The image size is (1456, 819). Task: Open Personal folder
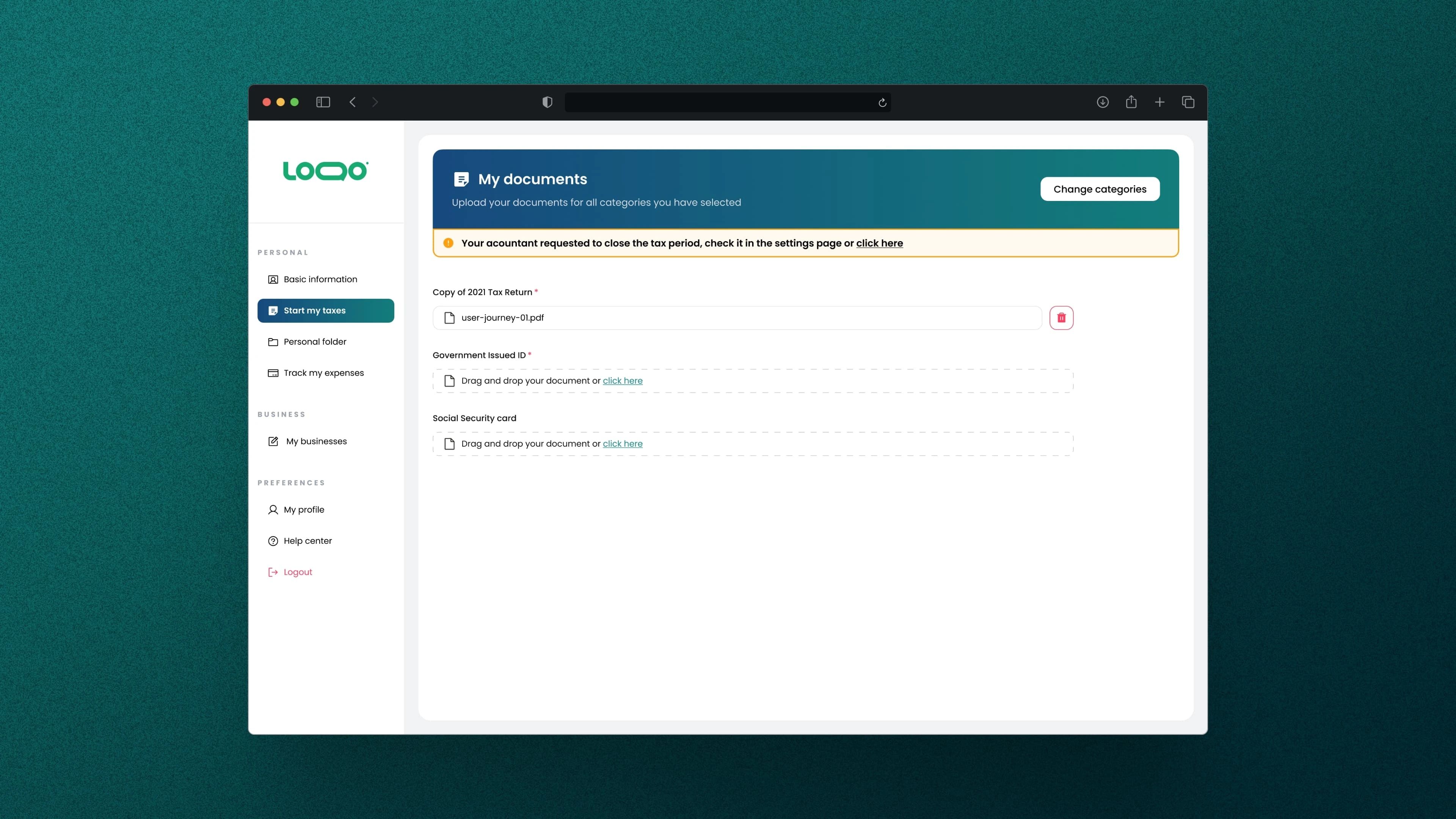click(x=314, y=341)
